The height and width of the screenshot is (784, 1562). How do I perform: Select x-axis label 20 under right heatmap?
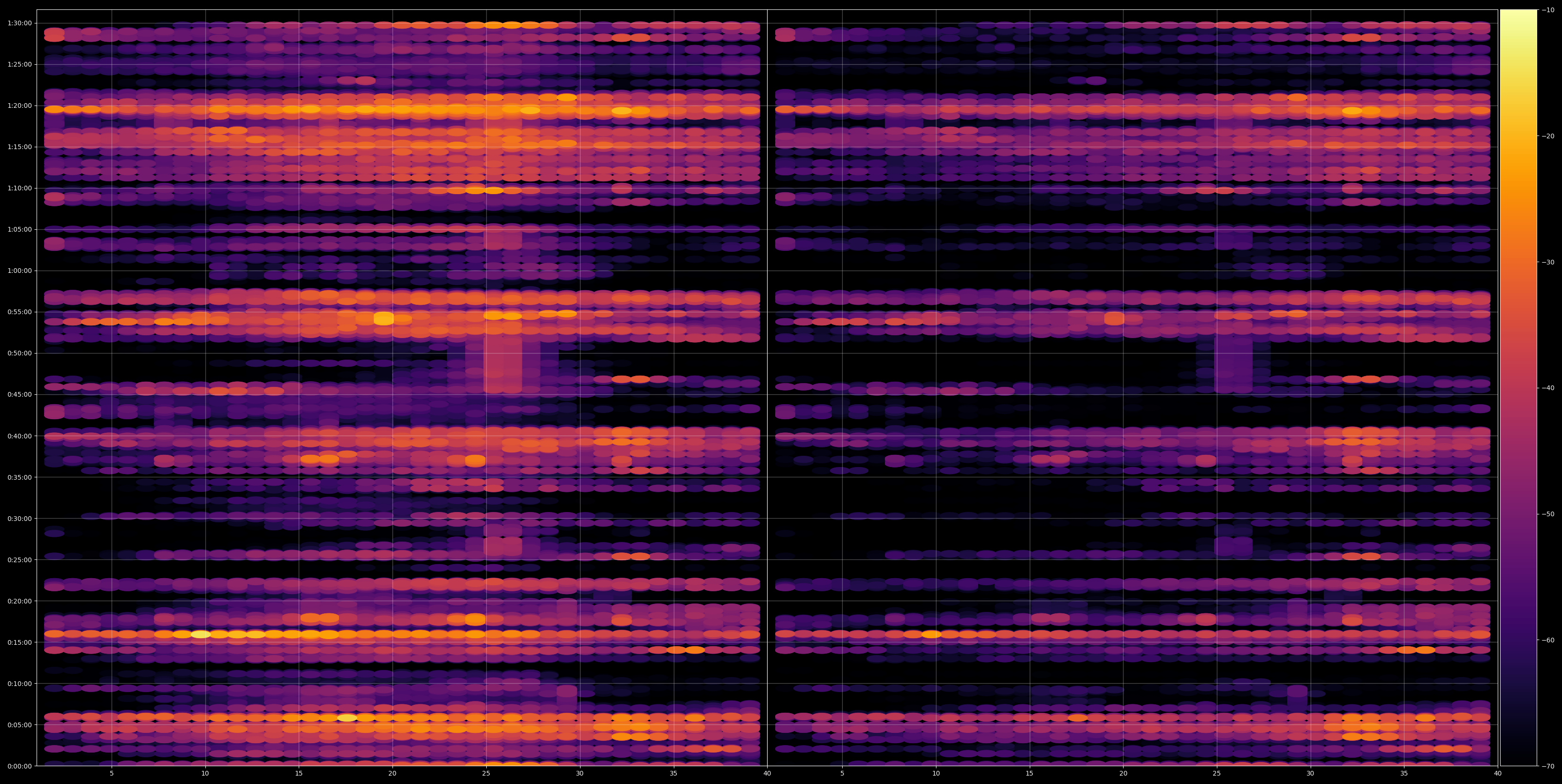(x=1123, y=774)
